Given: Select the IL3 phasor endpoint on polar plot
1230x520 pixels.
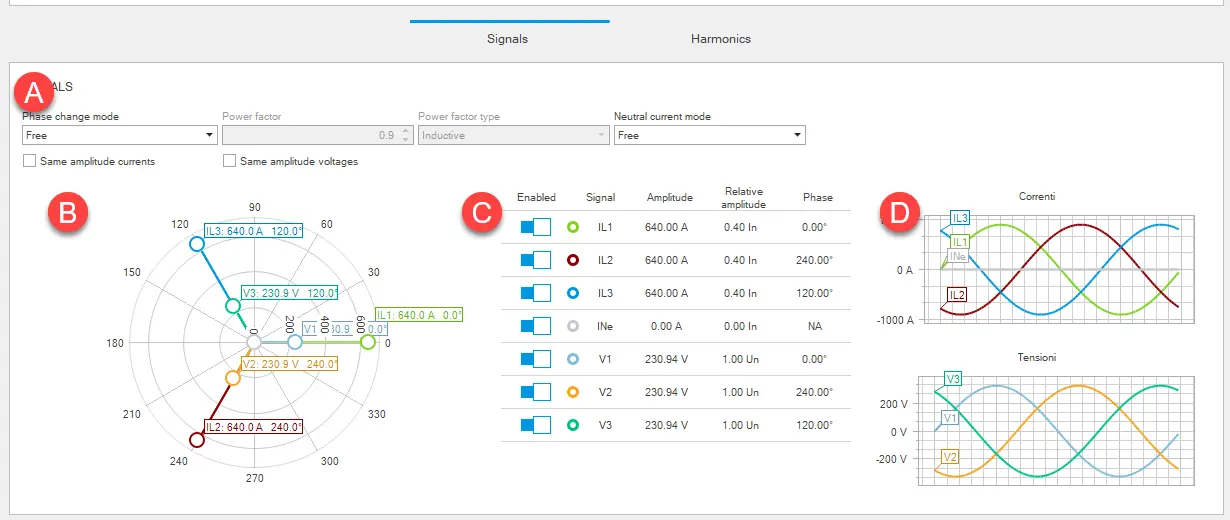Looking at the screenshot, I should [197, 243].
